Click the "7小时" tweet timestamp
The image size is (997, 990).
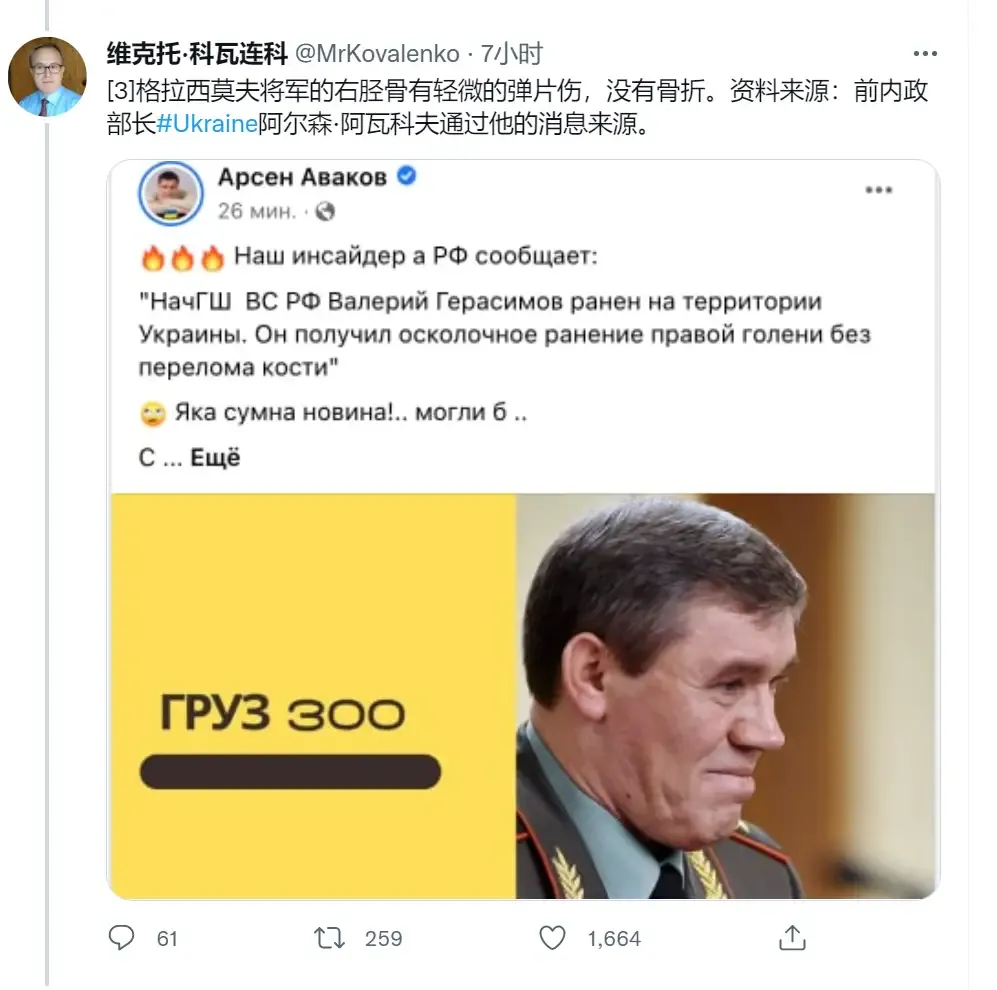click(x=511, y=54)
